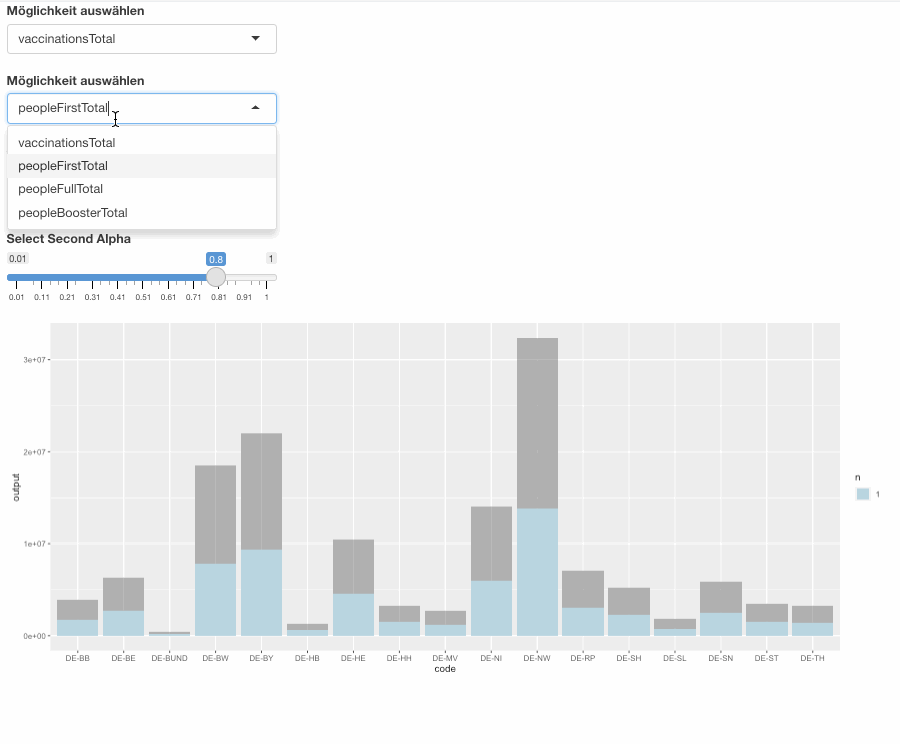Image resolution: width=900 pixels, height=744 pixels.
Task: Click the Select Second Alpha label
Action: coord(68,239)
